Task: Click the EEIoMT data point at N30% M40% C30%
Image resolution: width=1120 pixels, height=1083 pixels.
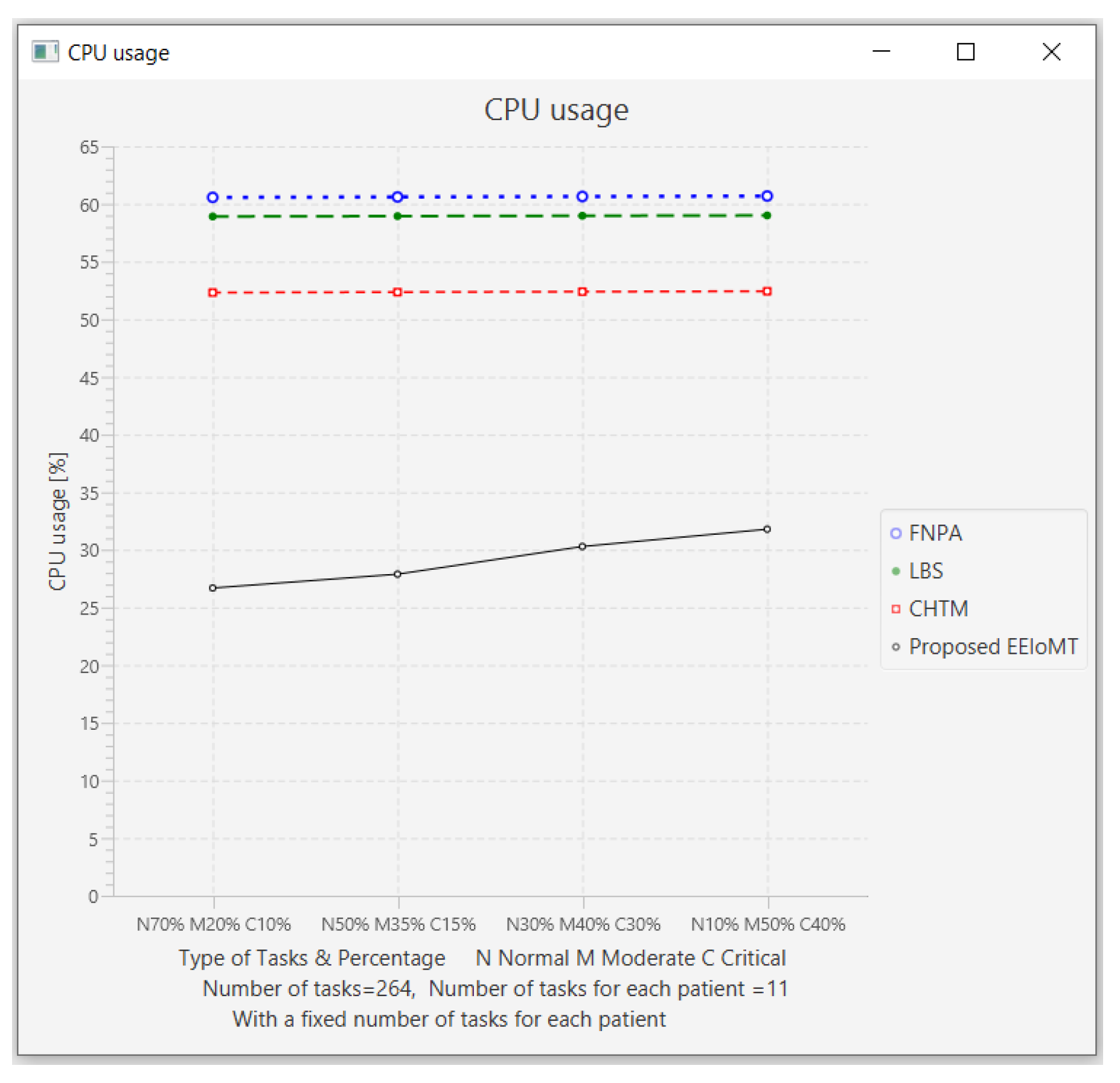Action: coord(582,546)
